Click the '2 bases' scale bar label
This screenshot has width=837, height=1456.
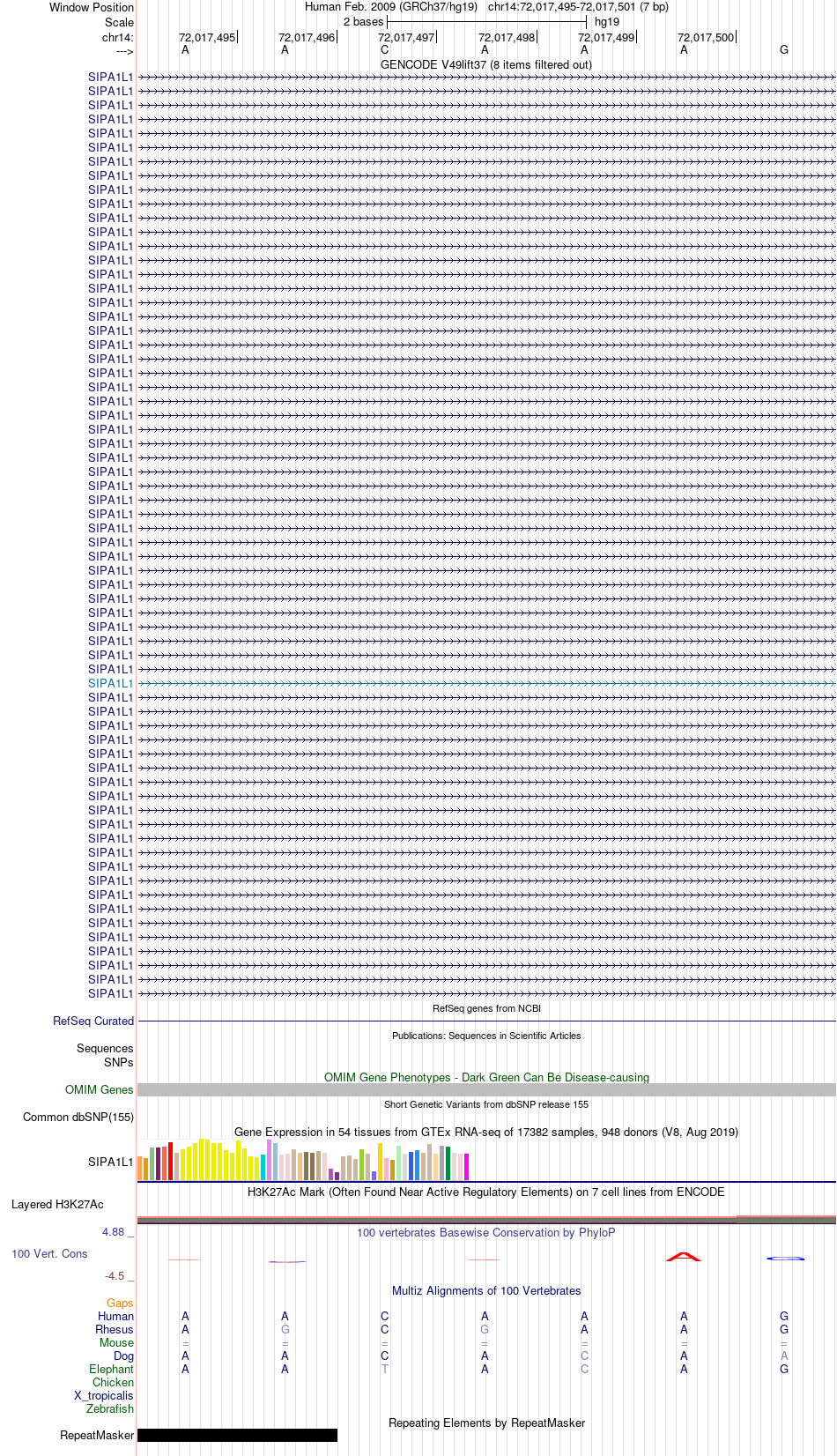click(363, 21)
